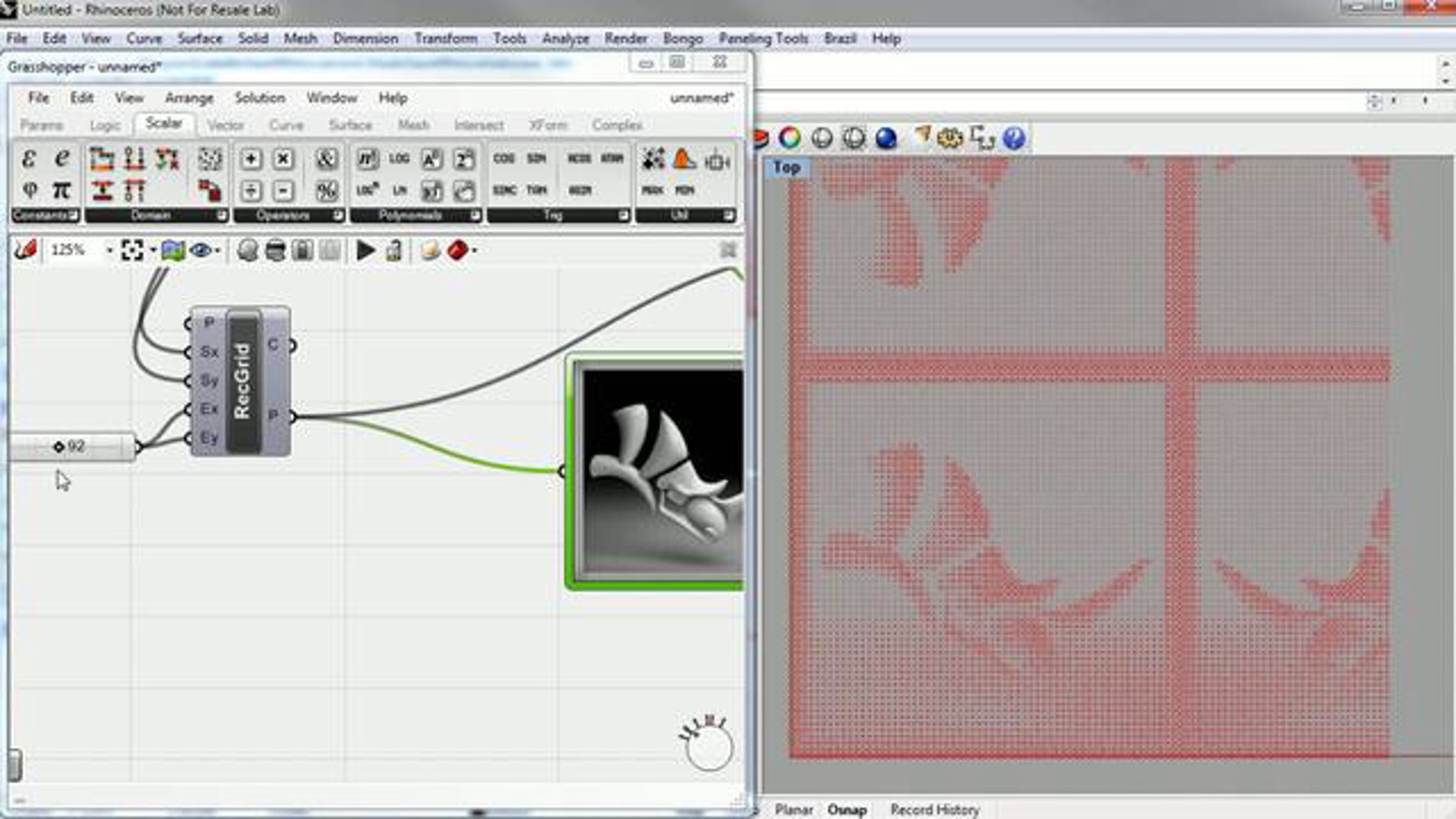Toggle Planar mode in Rhino status bar

[794, 809]
